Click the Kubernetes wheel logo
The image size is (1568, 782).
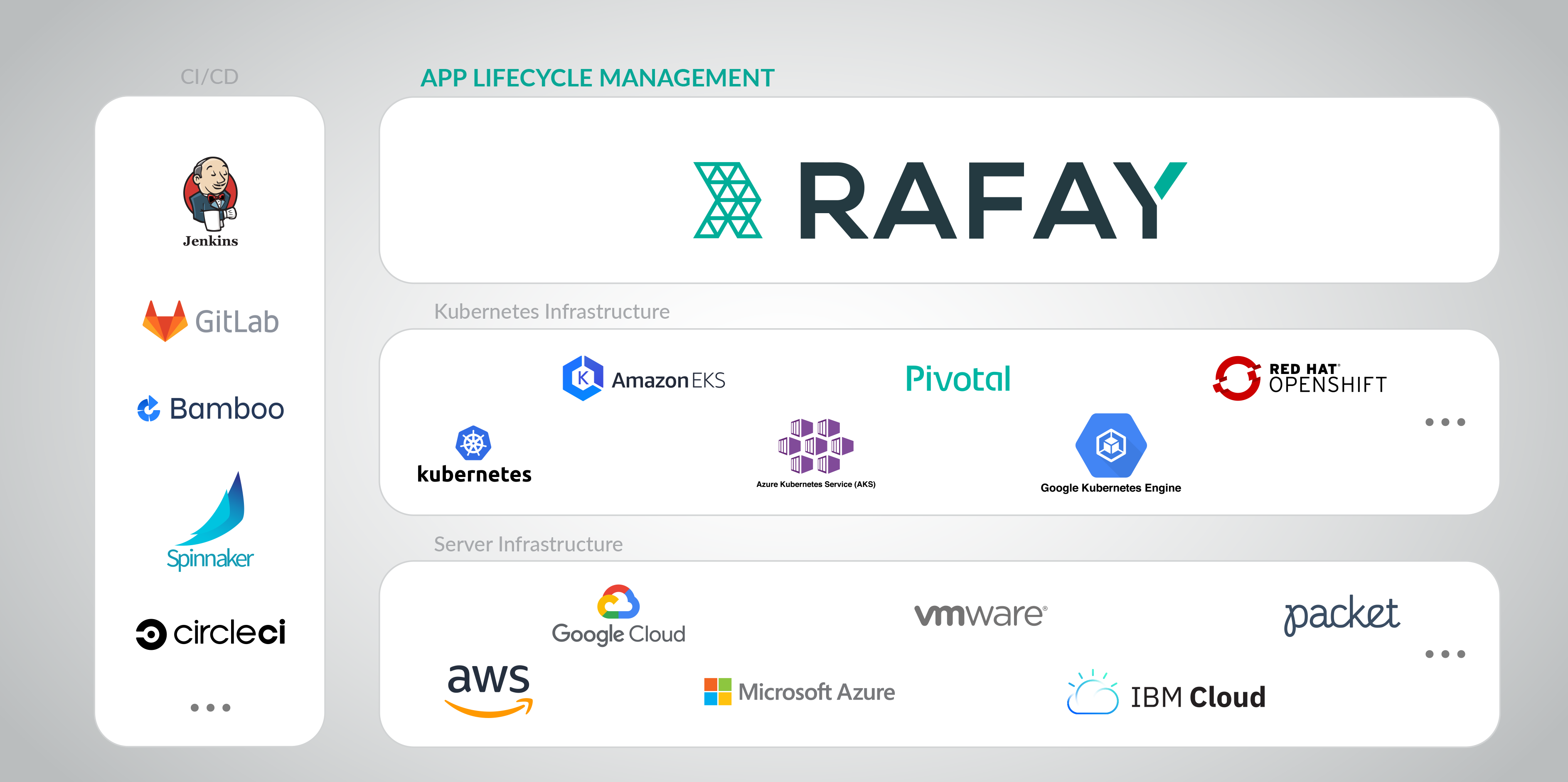tap(474, 443)
